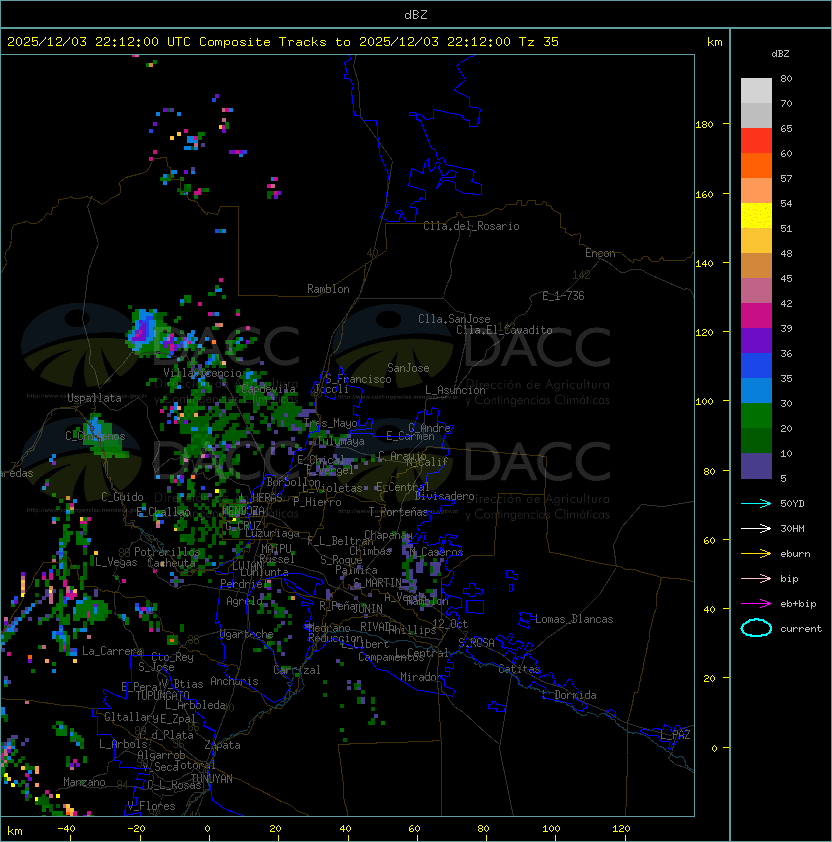Image resolution: width=832 pixels, height=842 pixels.
Task: Click the Zapata label
Action: (222, 745)
